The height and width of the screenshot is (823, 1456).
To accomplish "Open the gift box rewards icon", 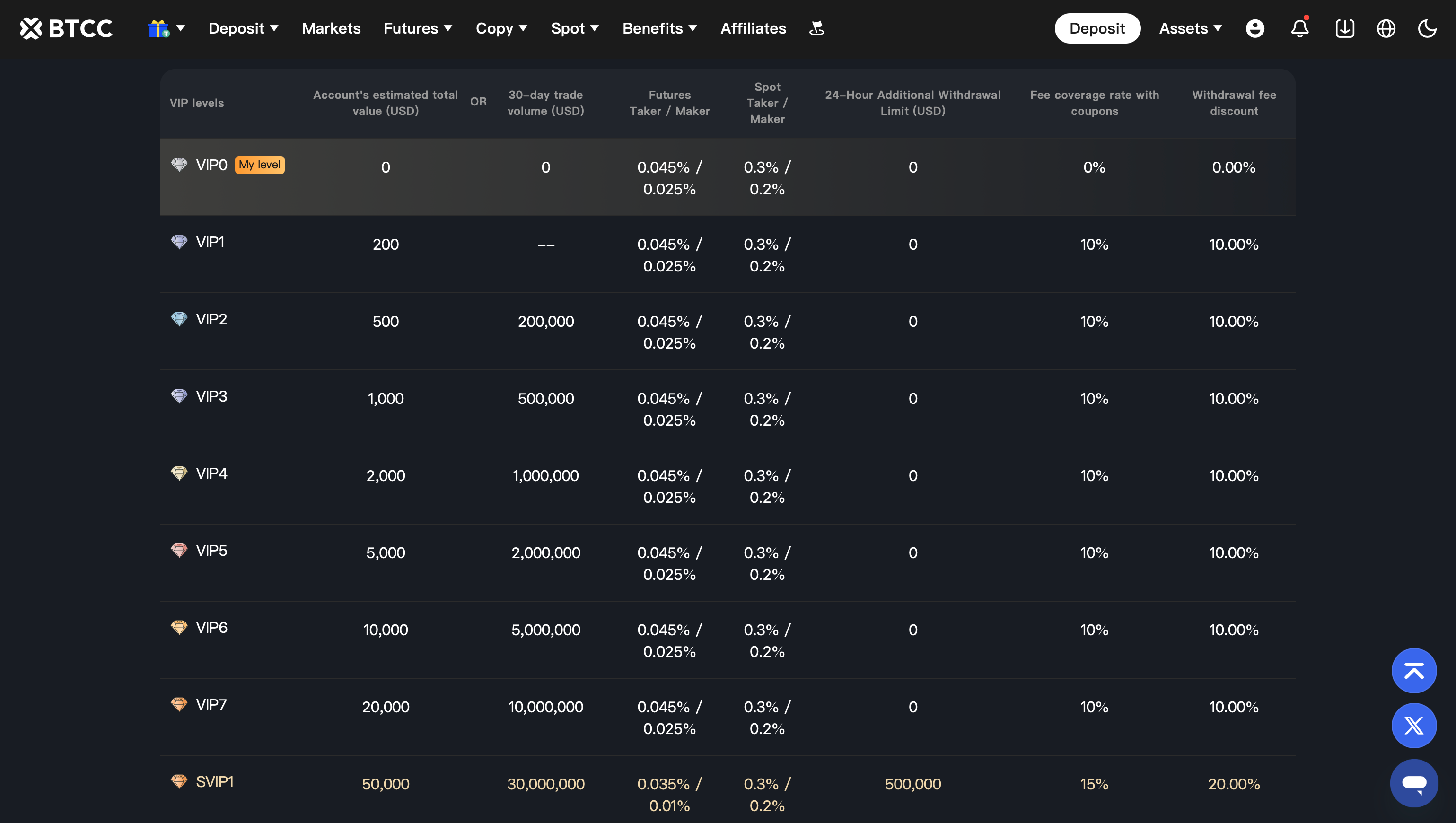I will pos(158,28).
